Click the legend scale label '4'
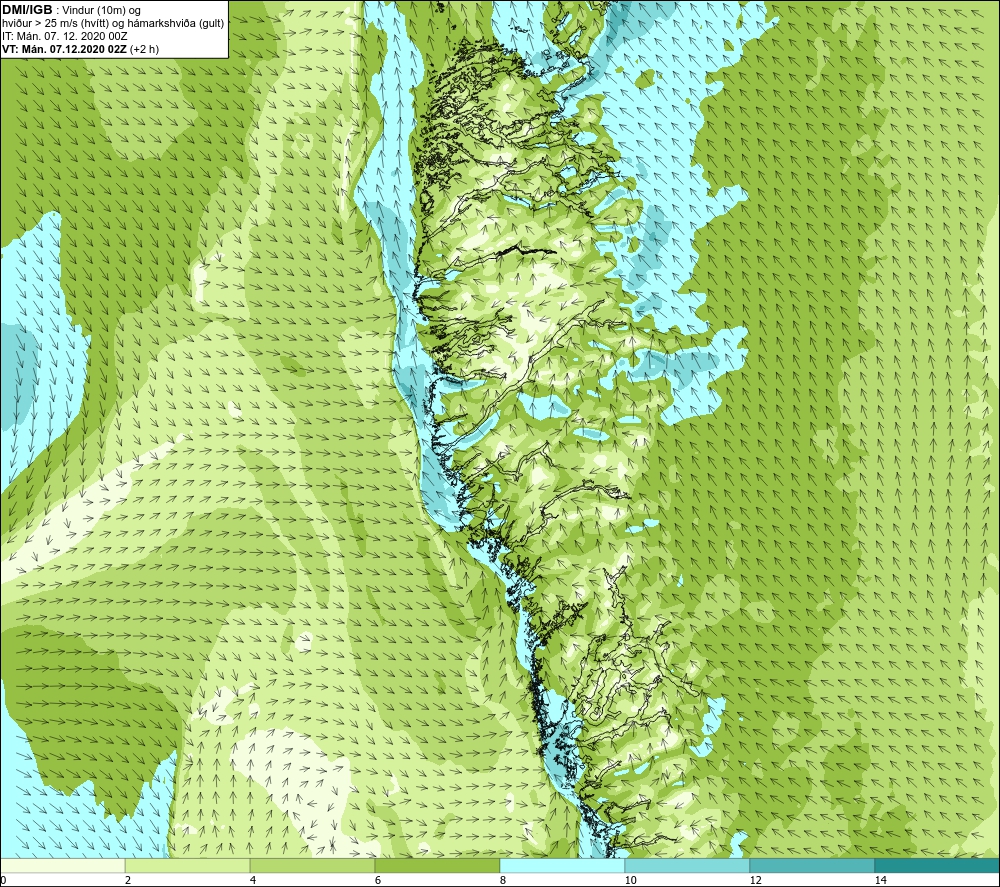1000x887 pixels. [x=253, y=880]
